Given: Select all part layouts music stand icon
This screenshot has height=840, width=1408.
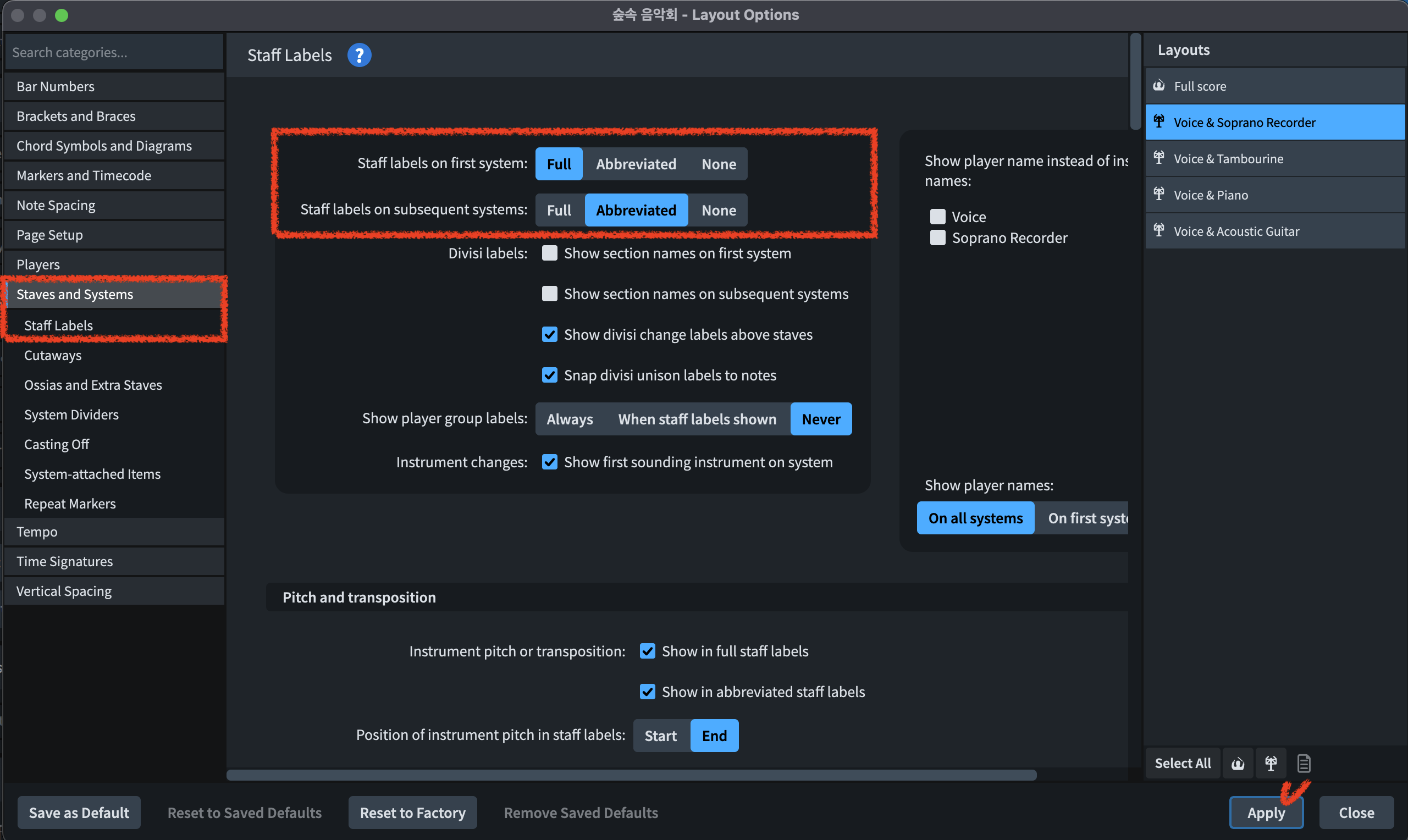Looking at the screenshot, I should coord(1271,764).
